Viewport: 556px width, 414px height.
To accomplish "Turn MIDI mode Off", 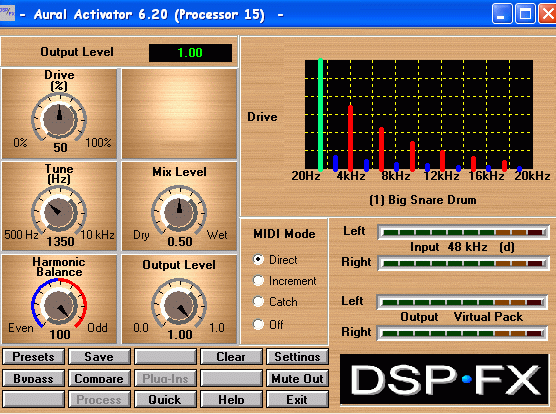I will point(258,324).
